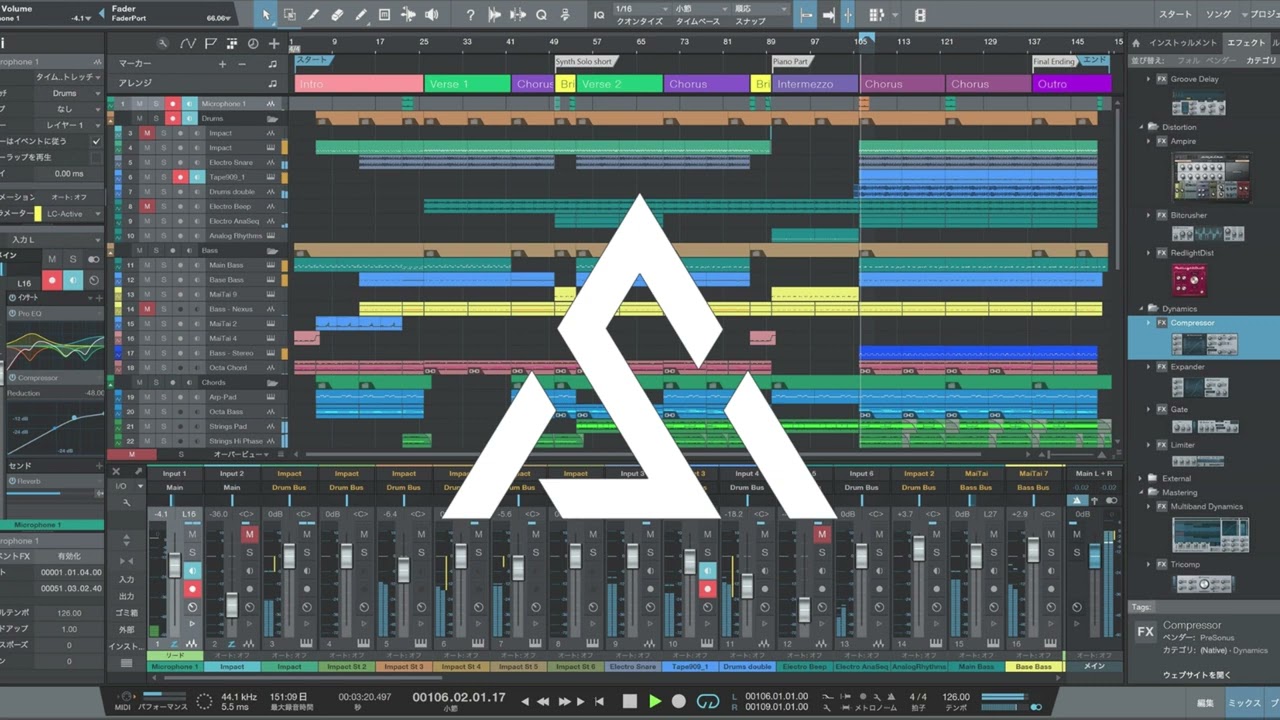Viewport: 1280px width, 720px height.
Task: Click the Stop transport button
Action: [x=630, y=701]
